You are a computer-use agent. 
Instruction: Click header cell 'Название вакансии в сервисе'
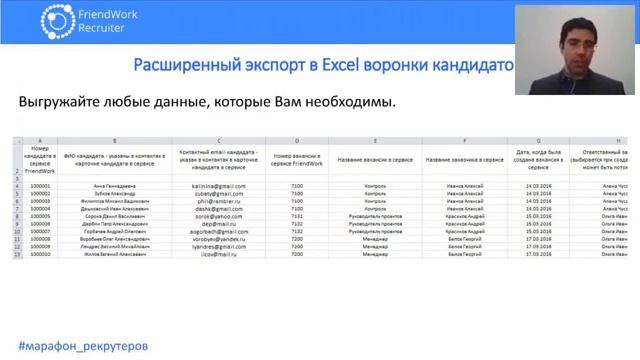(x=375, y=160)
